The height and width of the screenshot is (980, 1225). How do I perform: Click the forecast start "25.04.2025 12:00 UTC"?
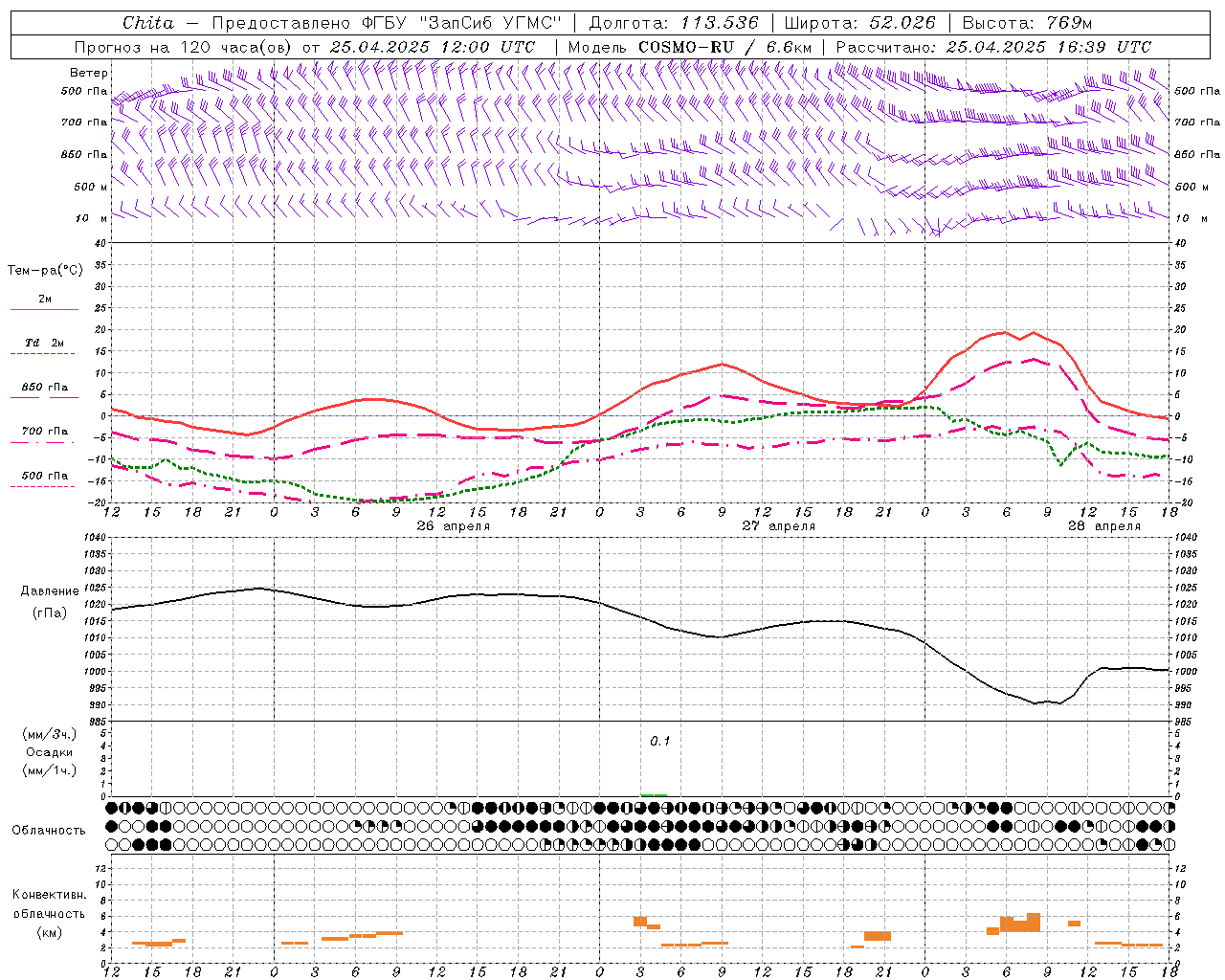433,47
